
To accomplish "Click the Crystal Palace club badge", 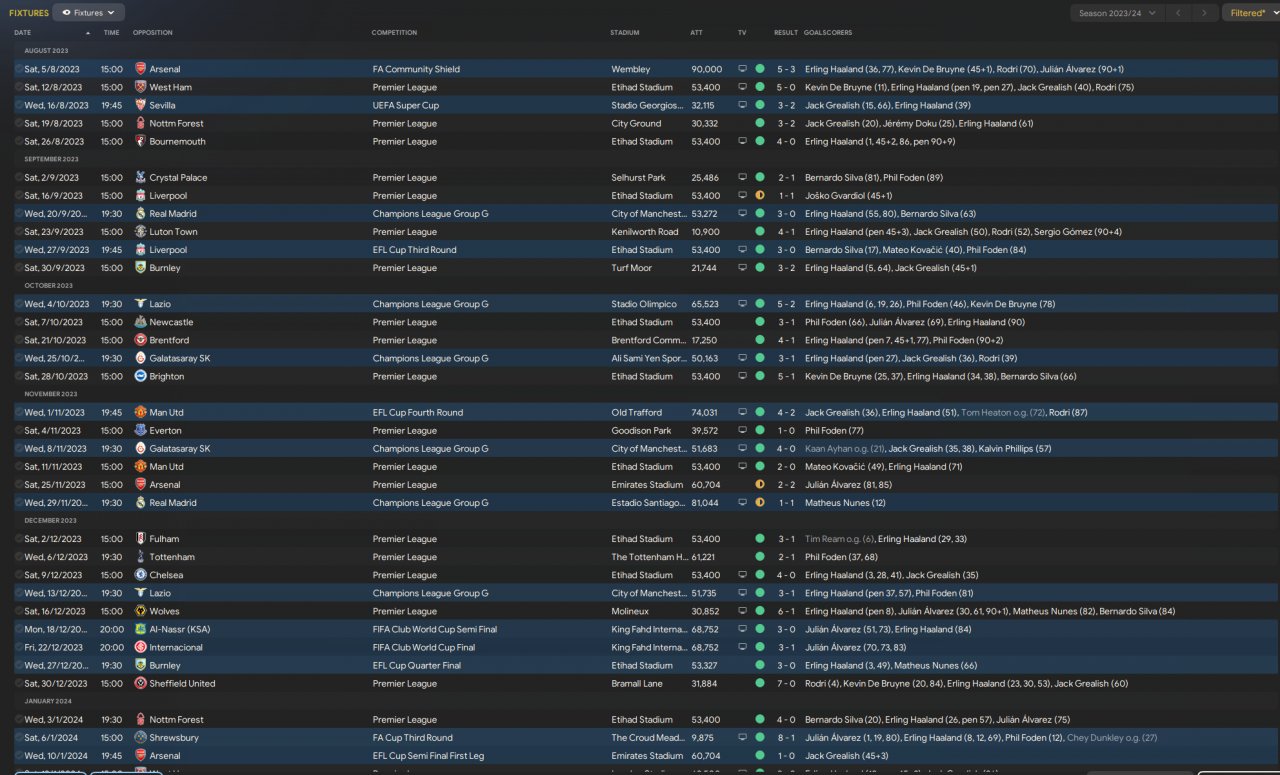I will (141, 178).
